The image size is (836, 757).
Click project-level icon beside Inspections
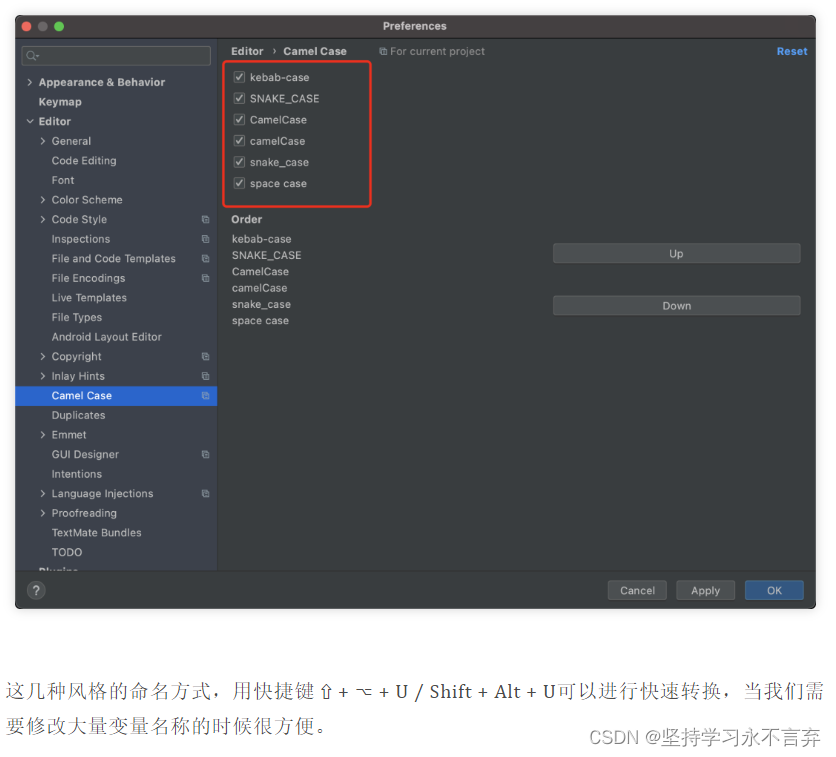(205, 239)
